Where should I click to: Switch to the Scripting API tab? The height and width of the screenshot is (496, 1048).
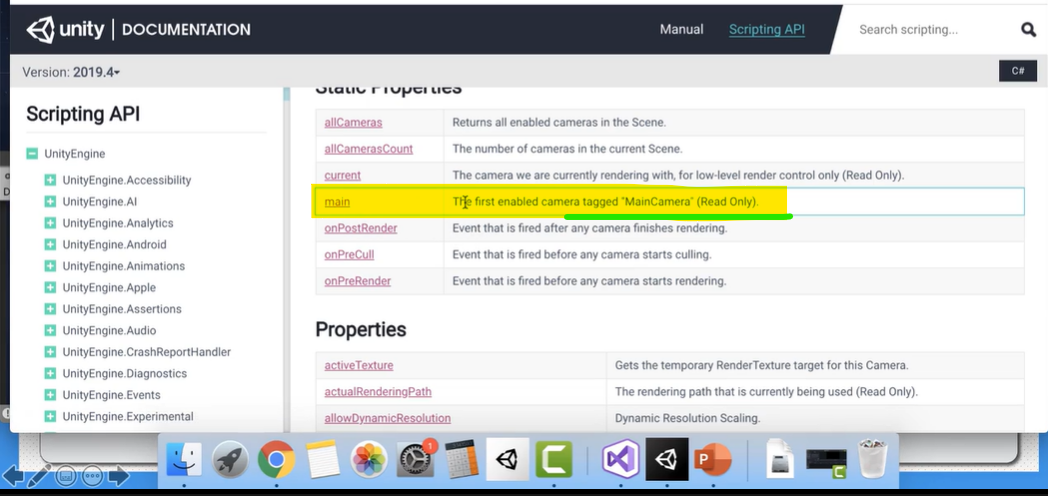[767, 29]
